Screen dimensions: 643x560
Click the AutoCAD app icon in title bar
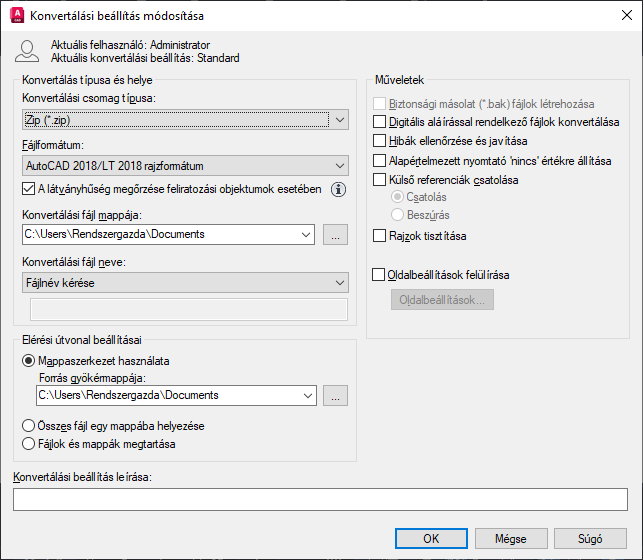coord(17,16)
